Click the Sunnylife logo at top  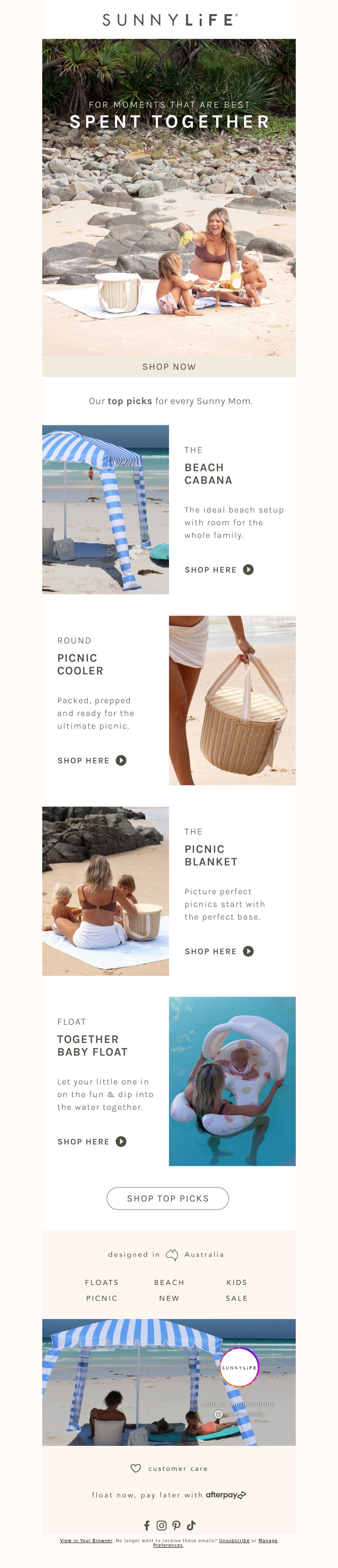(x=169, y=20)
